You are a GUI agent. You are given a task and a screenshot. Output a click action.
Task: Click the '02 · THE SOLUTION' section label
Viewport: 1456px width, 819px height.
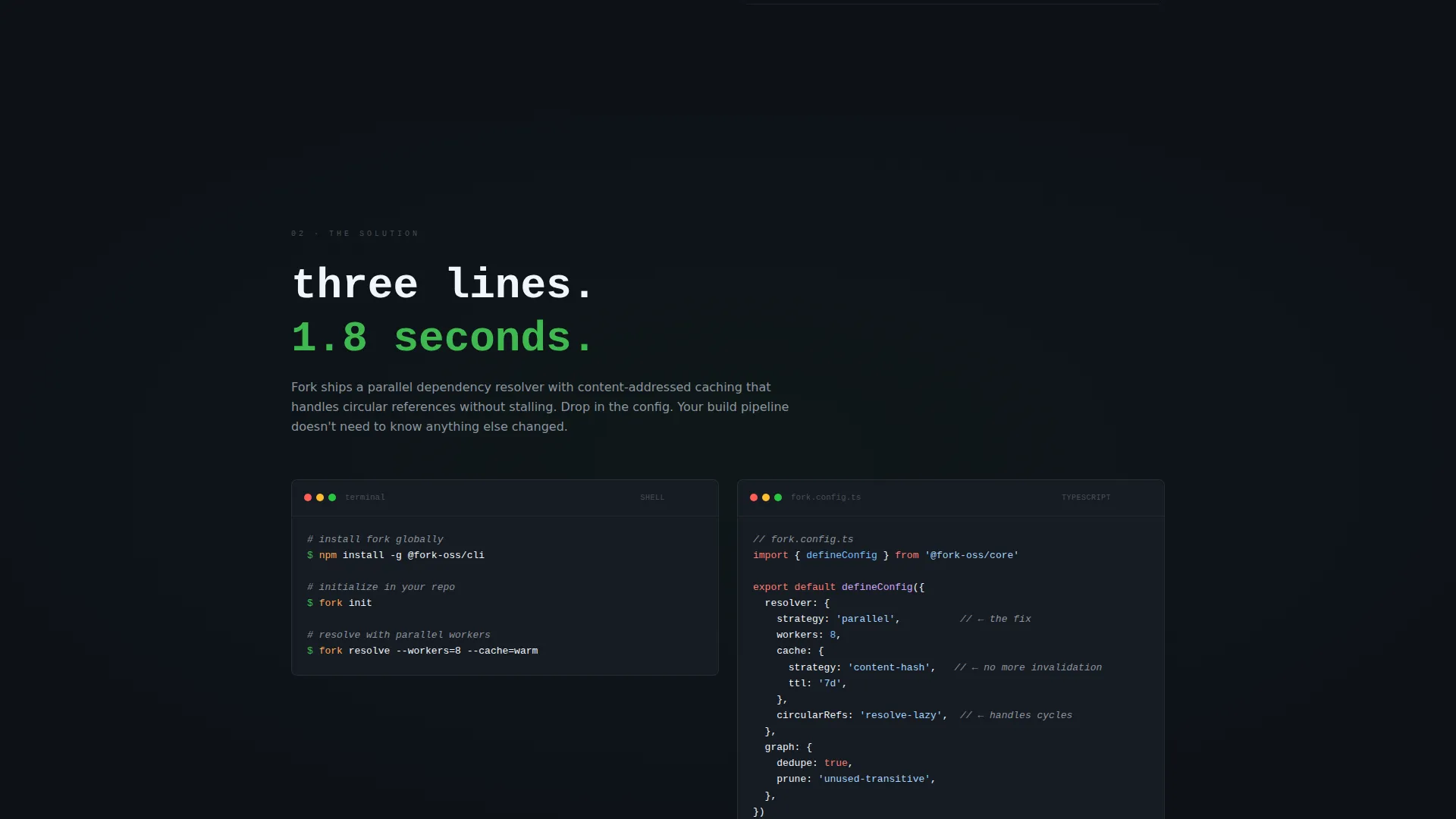coord(355,234)
